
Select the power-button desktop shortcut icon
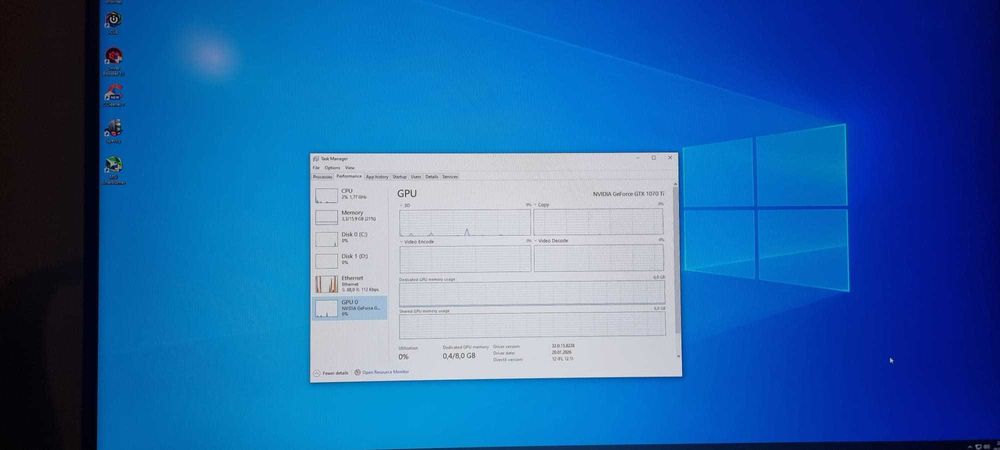pyautogui.click(x=113, y=20)
